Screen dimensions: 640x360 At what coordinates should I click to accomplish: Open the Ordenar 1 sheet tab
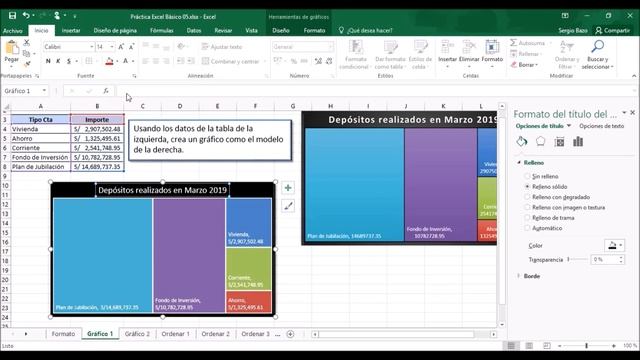[176, 334]
